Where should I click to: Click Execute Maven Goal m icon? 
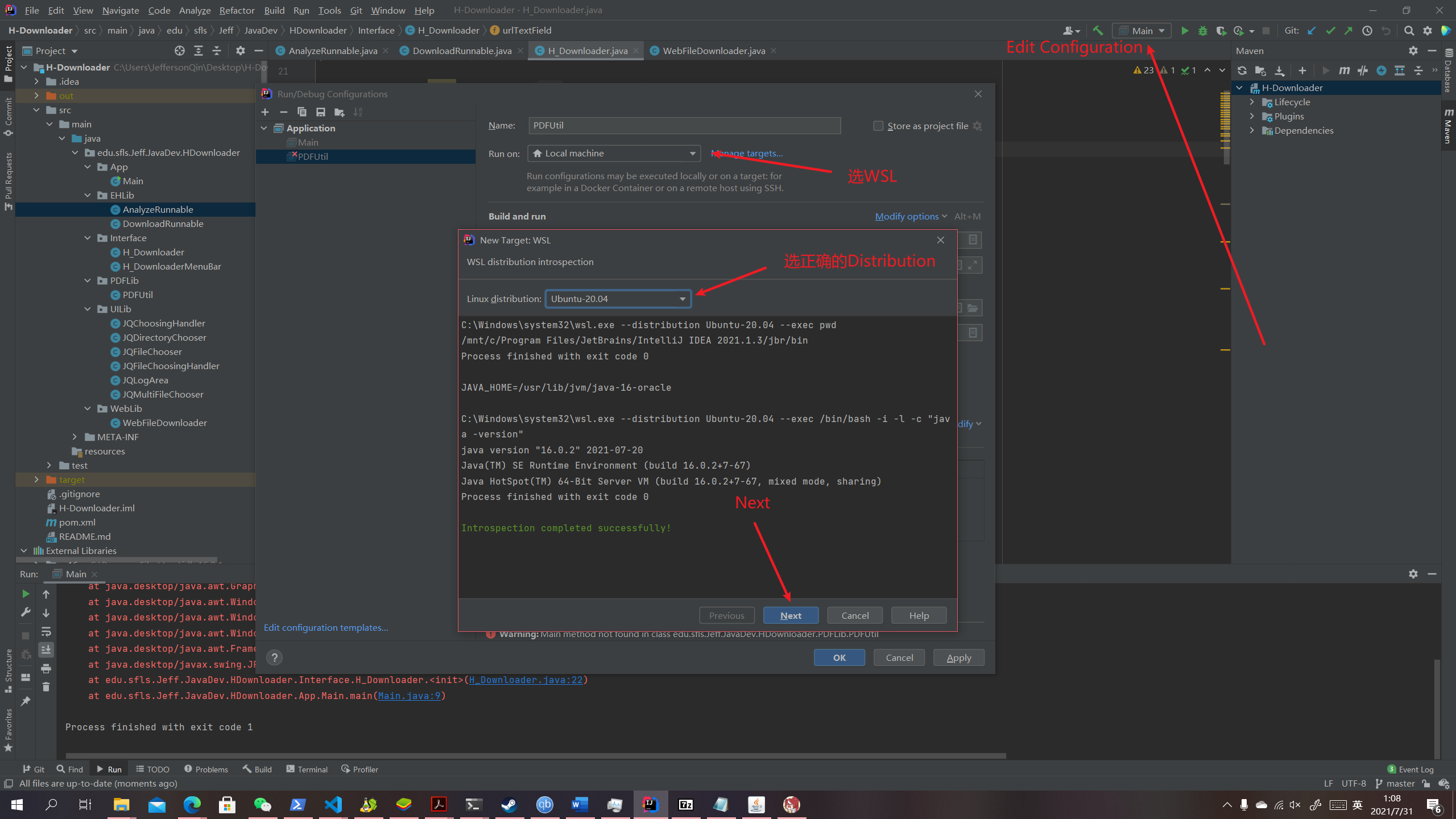(x=1344, y=71)
